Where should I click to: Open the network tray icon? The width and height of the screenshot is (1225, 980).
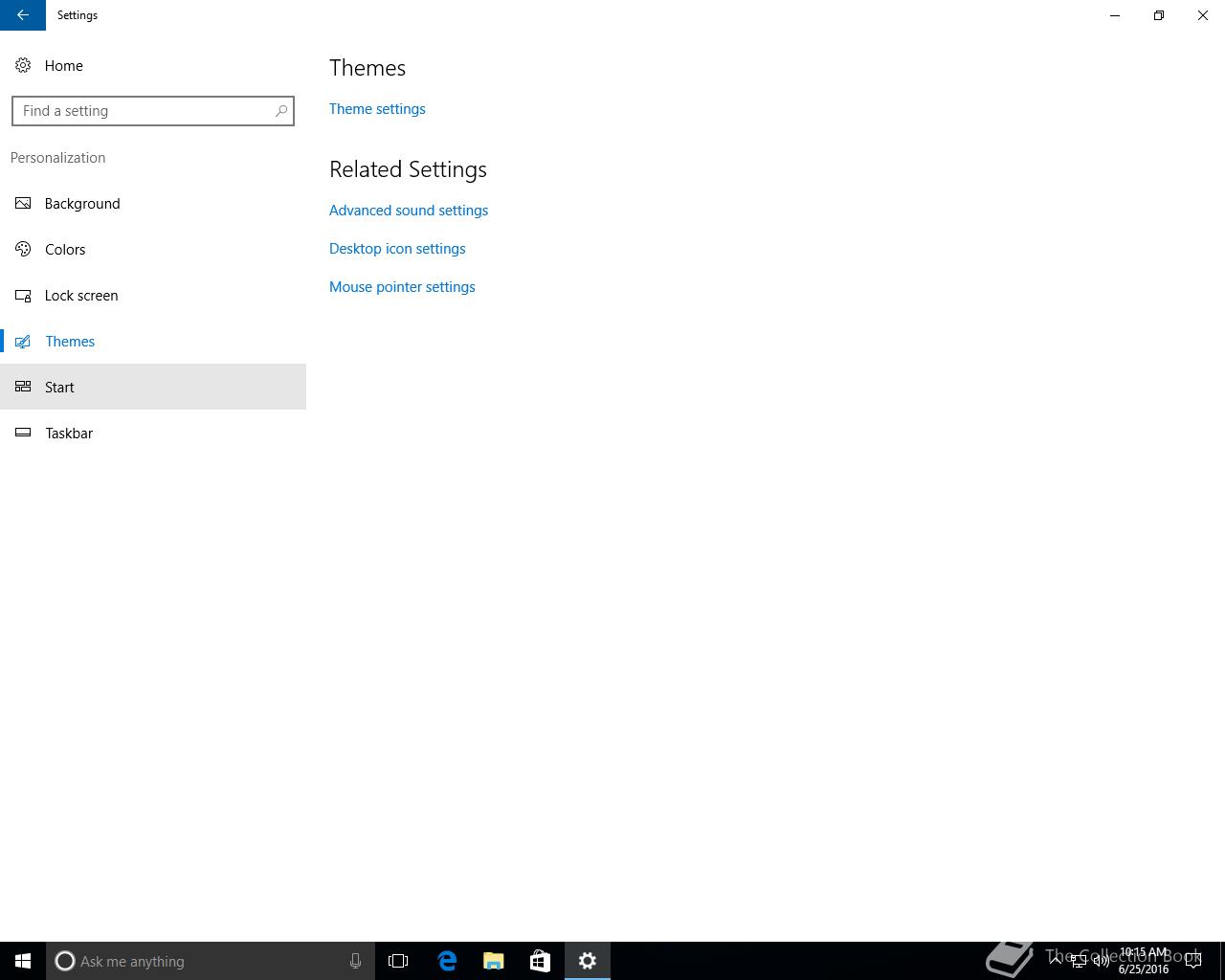click(1079, 962)
